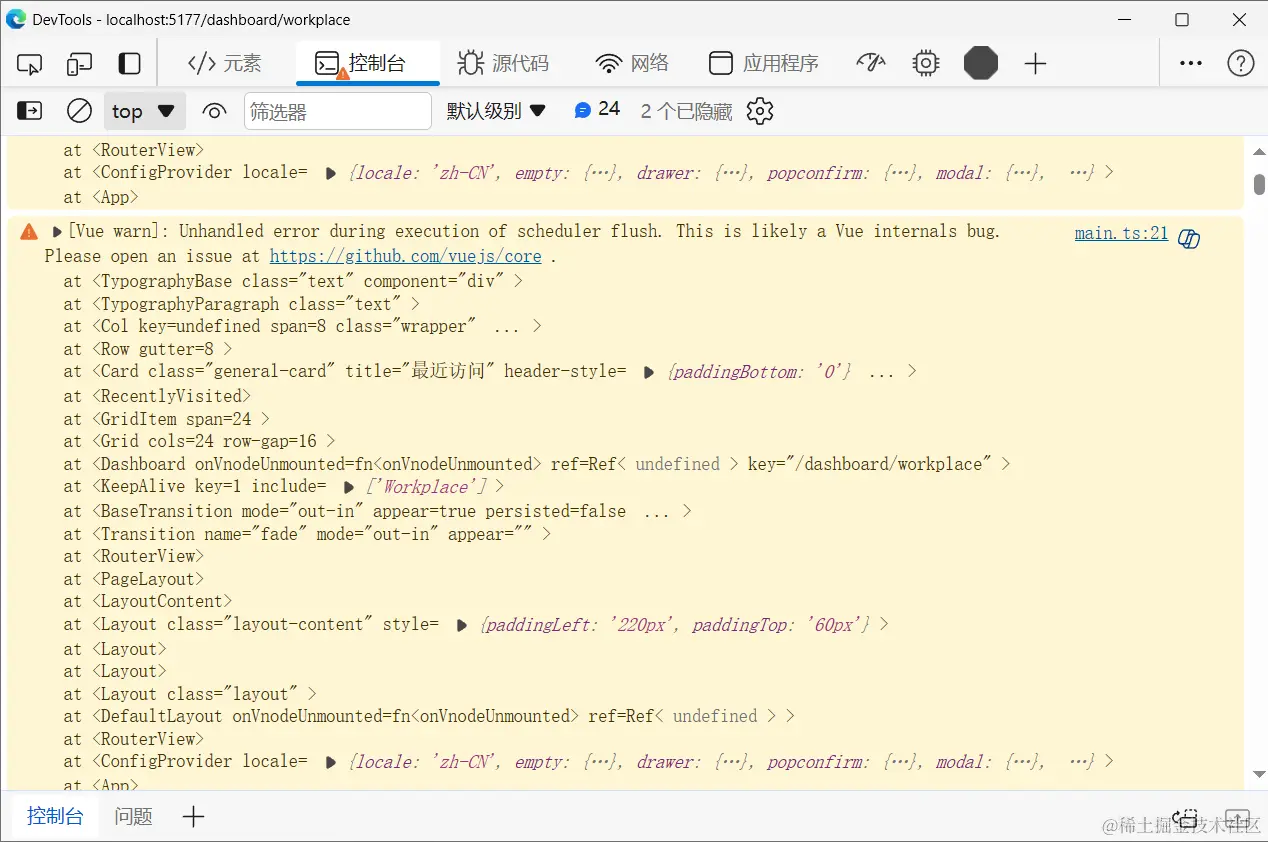The width and height of the screenshot is (1268, 842).
Task: Switch to the 控制台 Console tab
Action: (x=367, y=64)
